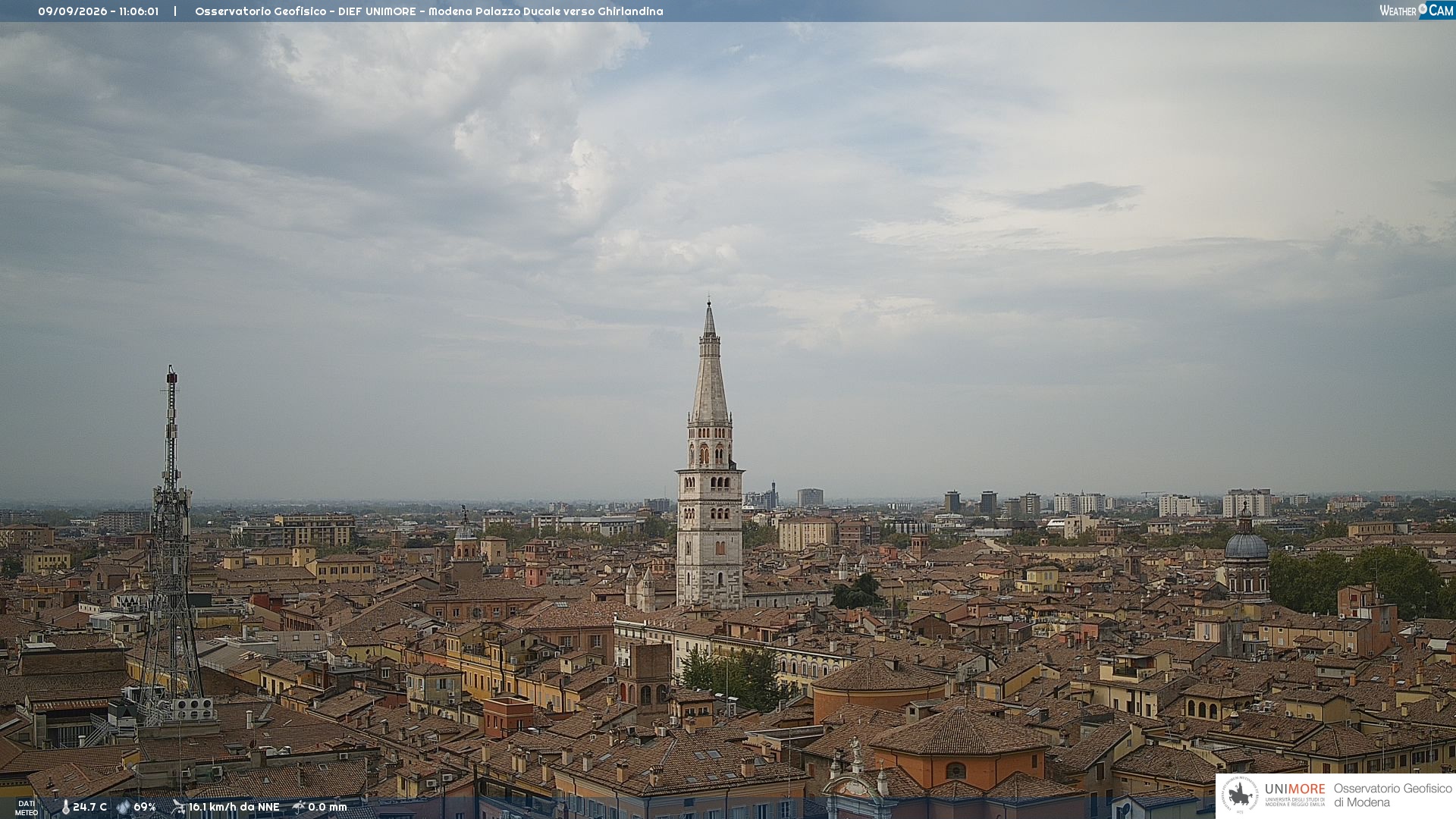
Task: Click the 09/09/2026 - 11:06:01 timestamp
Action: coord(99,11)
